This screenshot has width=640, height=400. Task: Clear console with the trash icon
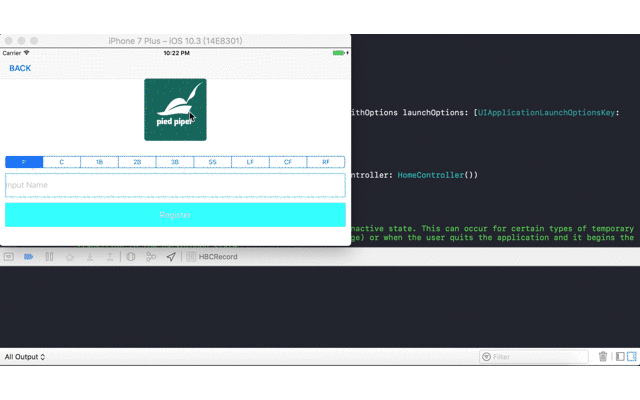(603, 356)
